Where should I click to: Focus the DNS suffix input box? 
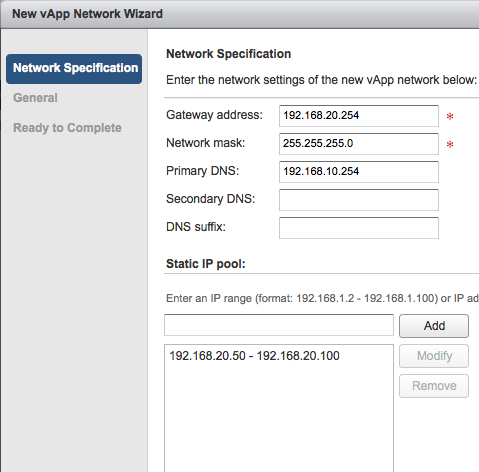pos(359,228)
